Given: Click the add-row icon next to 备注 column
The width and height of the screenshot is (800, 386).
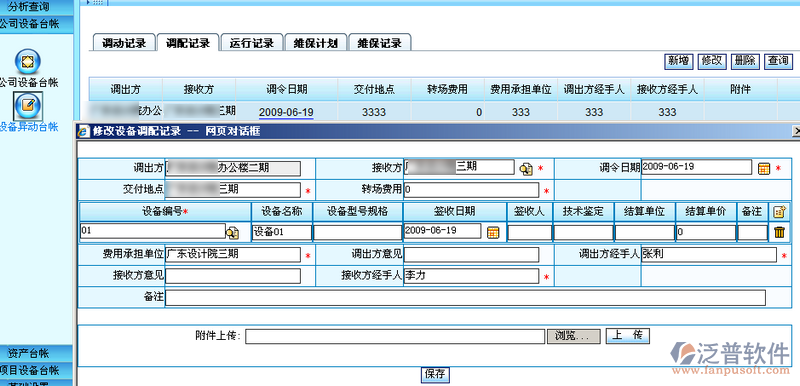Looking at the screenshot, I should click(x=779, y=211).
